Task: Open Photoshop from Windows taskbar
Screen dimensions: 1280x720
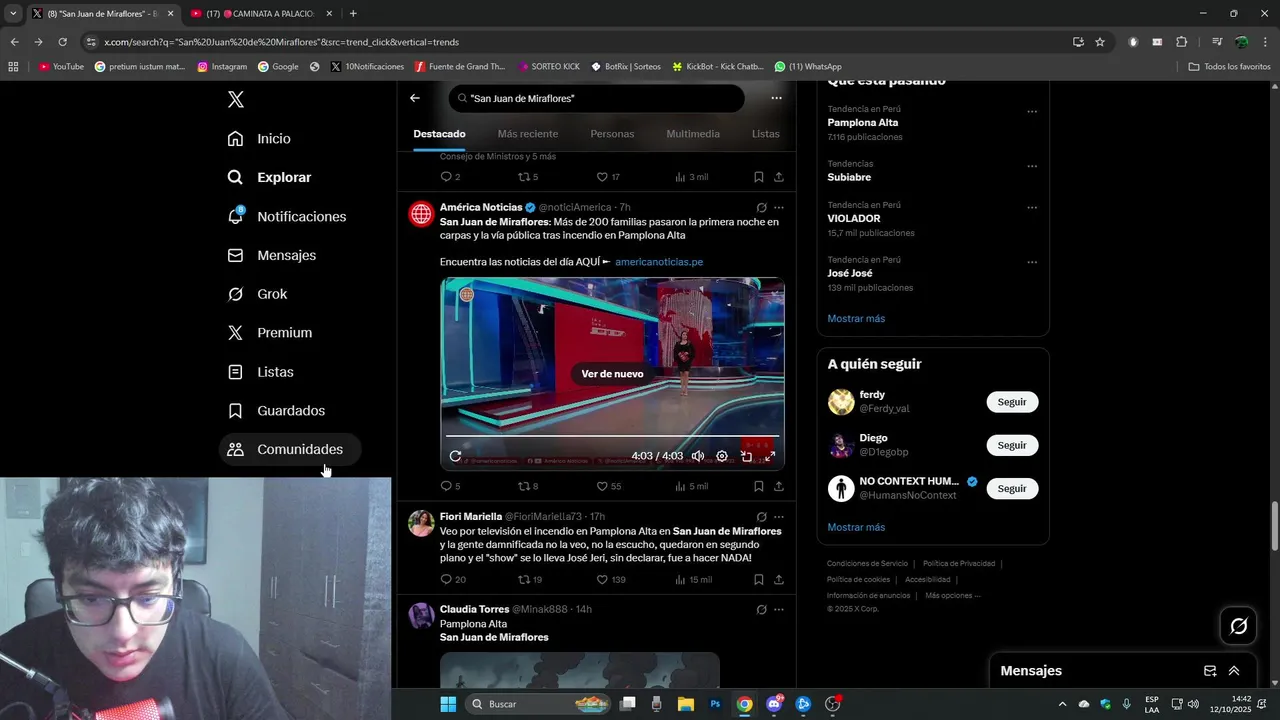Action: point(715,704)
